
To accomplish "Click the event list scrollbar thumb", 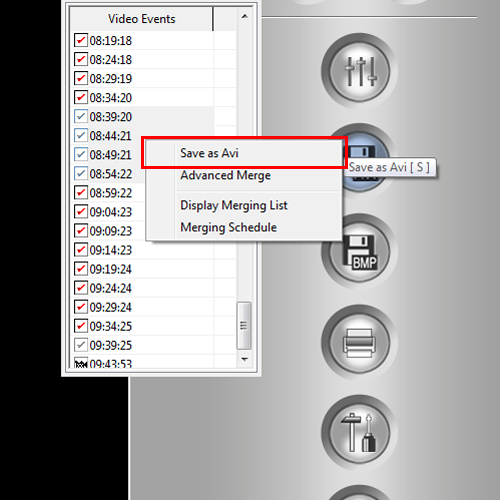I will pyautogui.click(x=244, y=326).
